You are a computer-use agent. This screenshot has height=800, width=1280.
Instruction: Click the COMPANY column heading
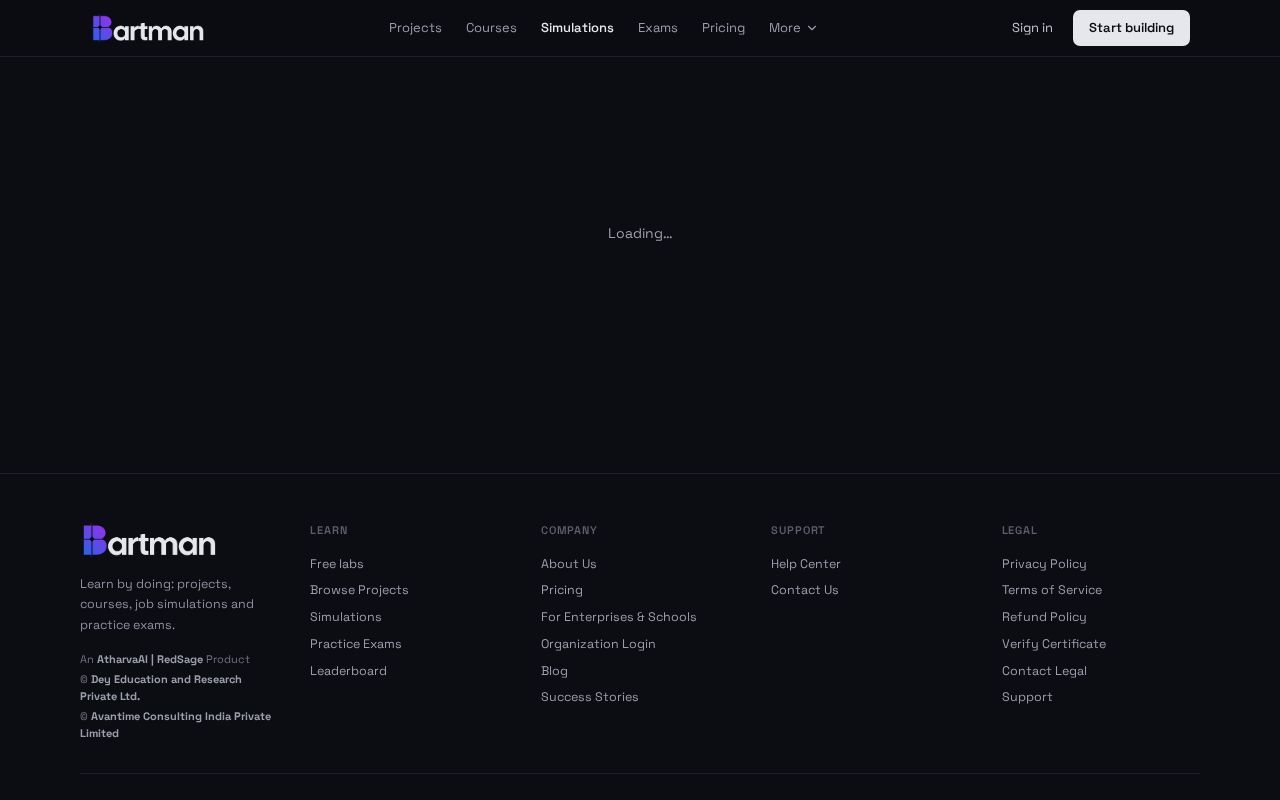[569, 530]
